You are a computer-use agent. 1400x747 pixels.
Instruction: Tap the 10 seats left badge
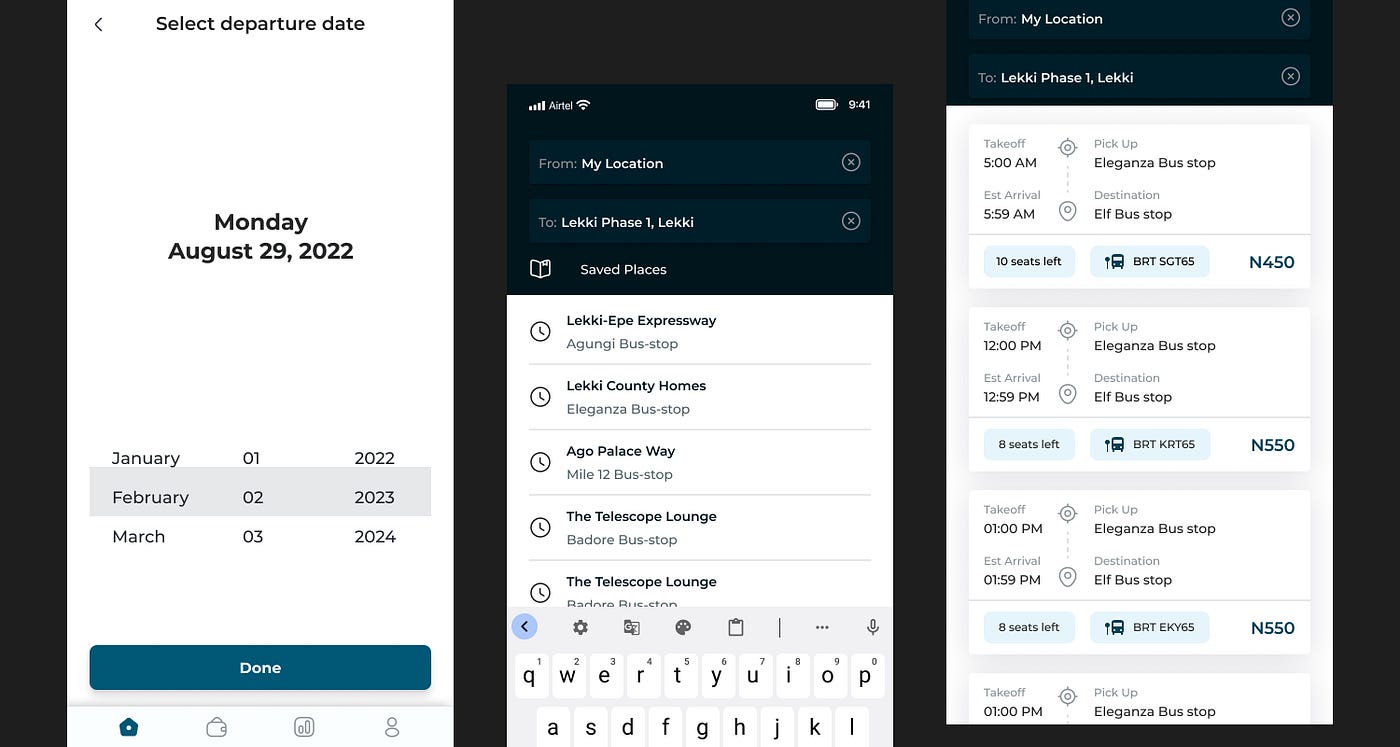(x=1029, y=262)
